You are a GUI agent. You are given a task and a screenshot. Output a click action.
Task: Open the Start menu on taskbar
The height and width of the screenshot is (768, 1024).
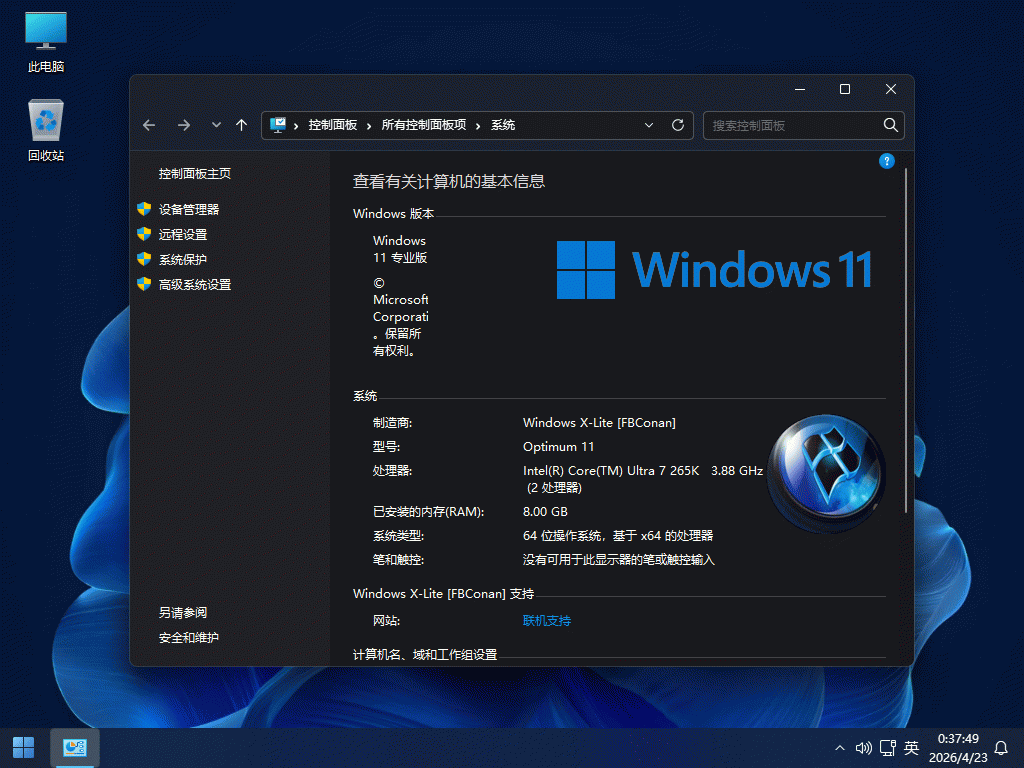click(x=24, y=748)
